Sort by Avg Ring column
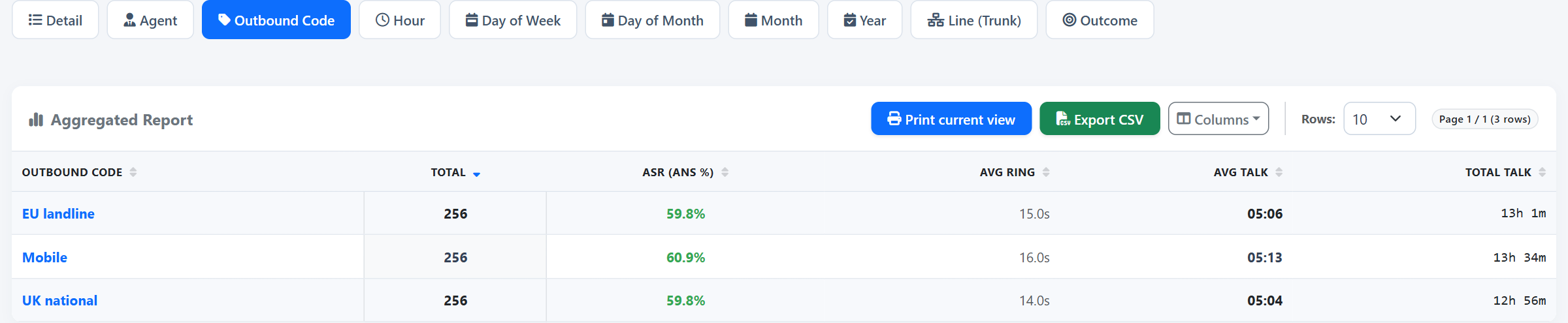1568x323 pixels. point(1015,172)
